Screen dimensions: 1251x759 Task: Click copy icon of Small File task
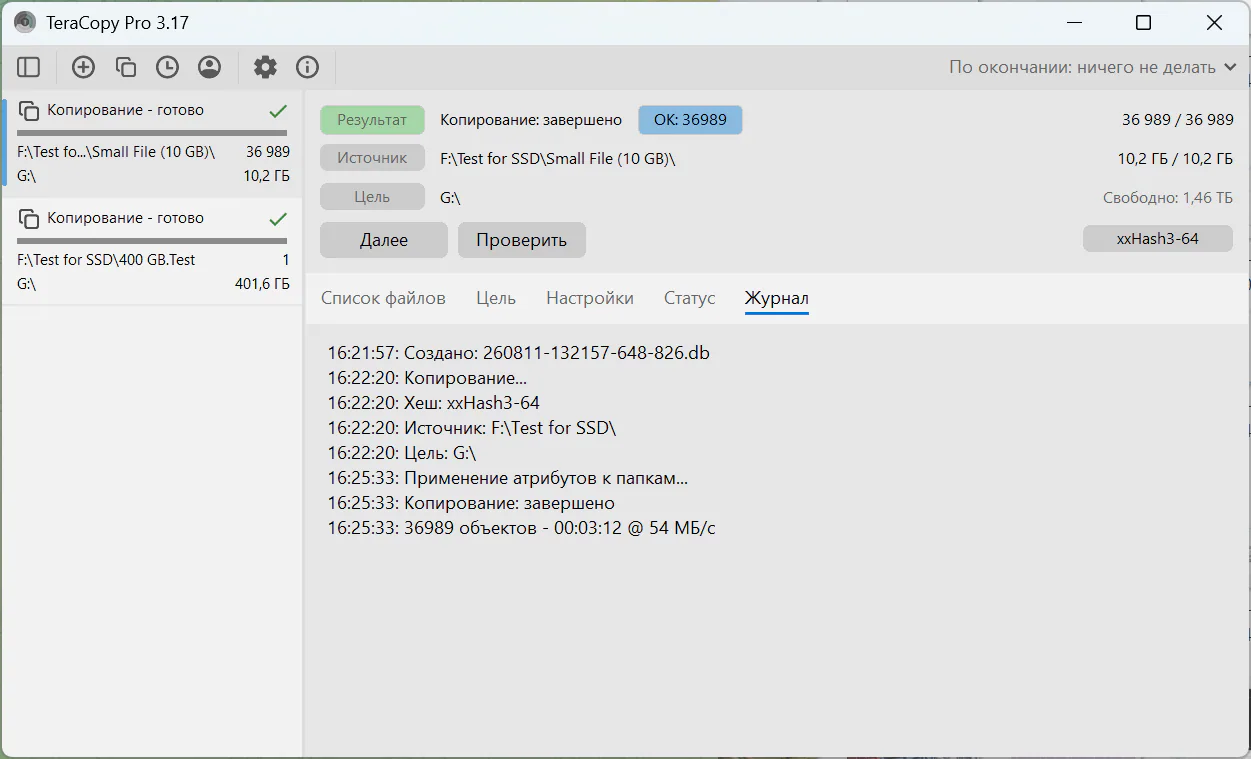pos(29,111)
